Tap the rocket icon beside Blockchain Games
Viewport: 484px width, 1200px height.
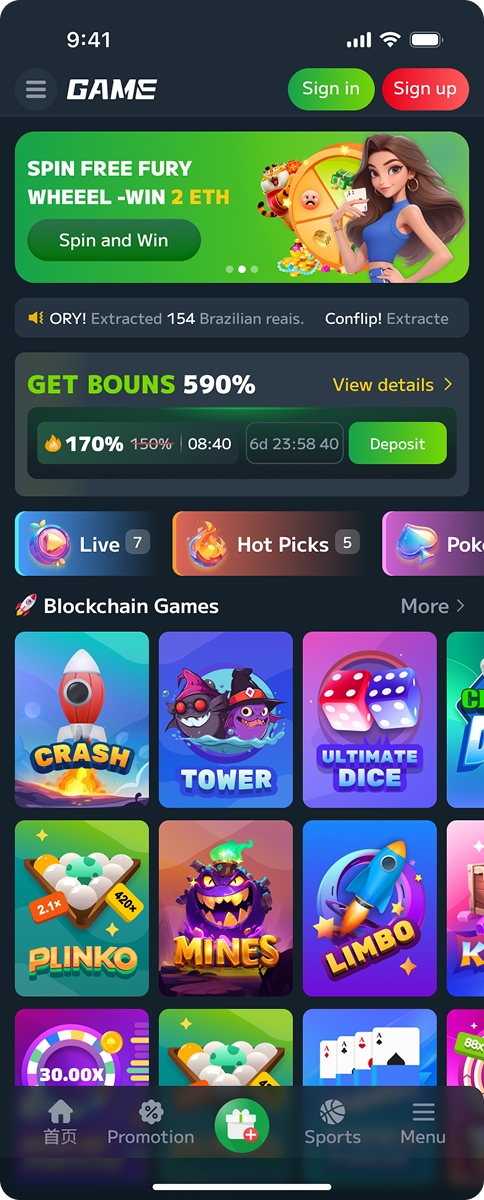[x=26, y=606]
